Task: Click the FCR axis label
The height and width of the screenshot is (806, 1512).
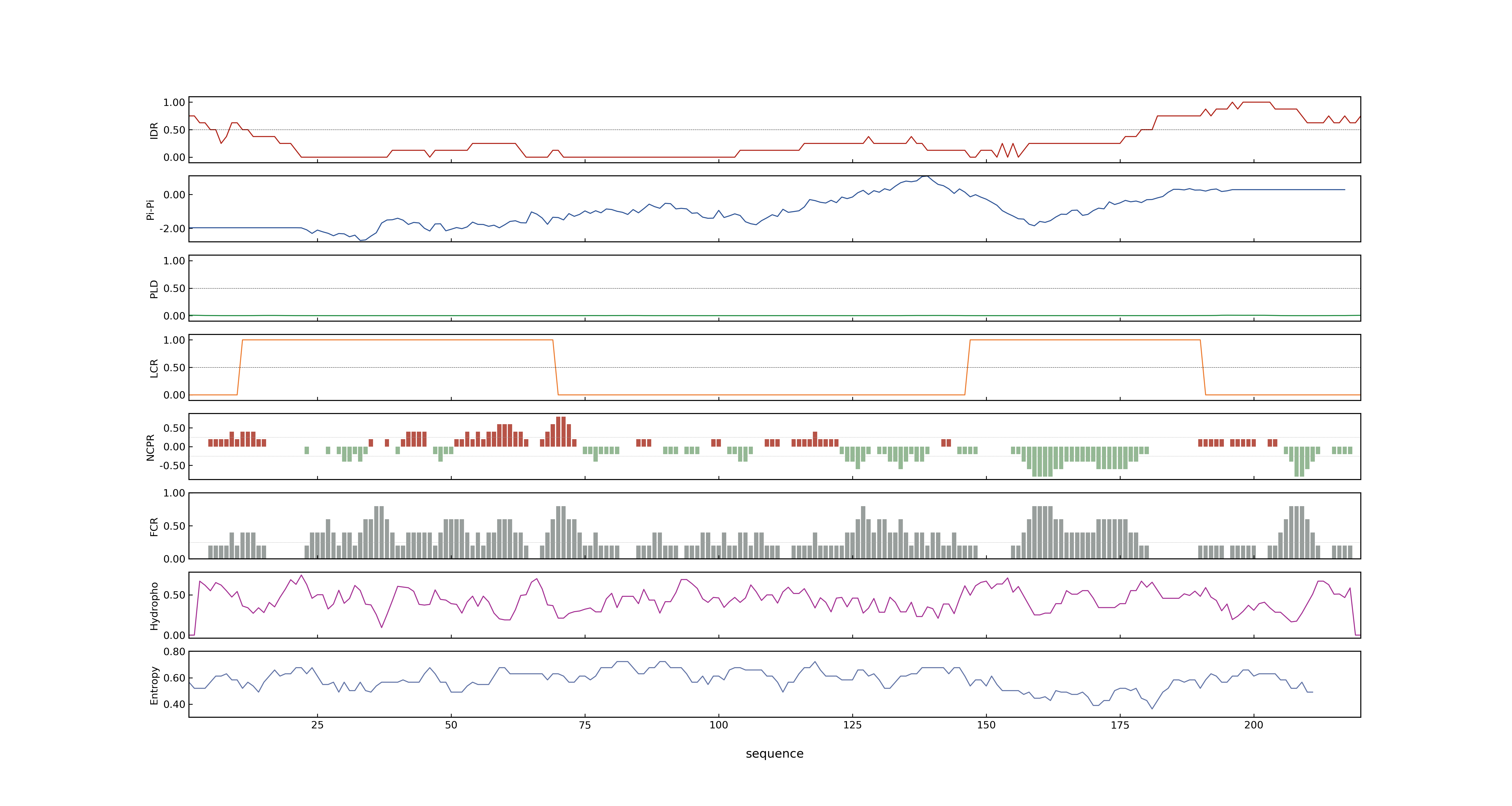Action: (154, 526)
